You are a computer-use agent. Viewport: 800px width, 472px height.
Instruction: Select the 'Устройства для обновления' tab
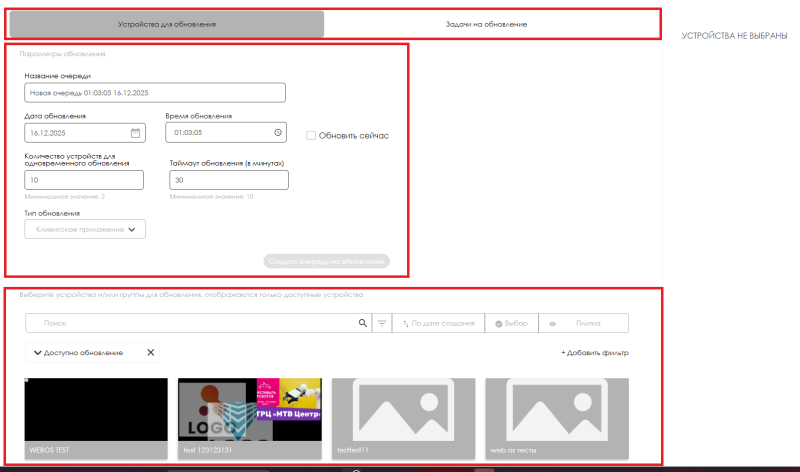[165, 23]
